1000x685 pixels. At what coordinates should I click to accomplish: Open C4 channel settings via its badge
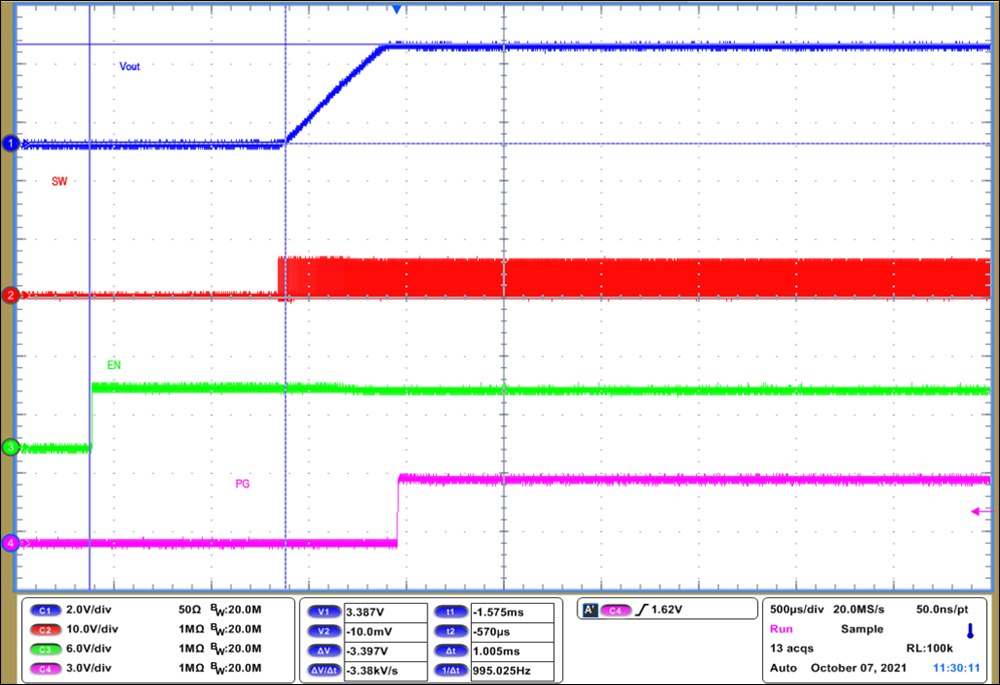(44, 668)
